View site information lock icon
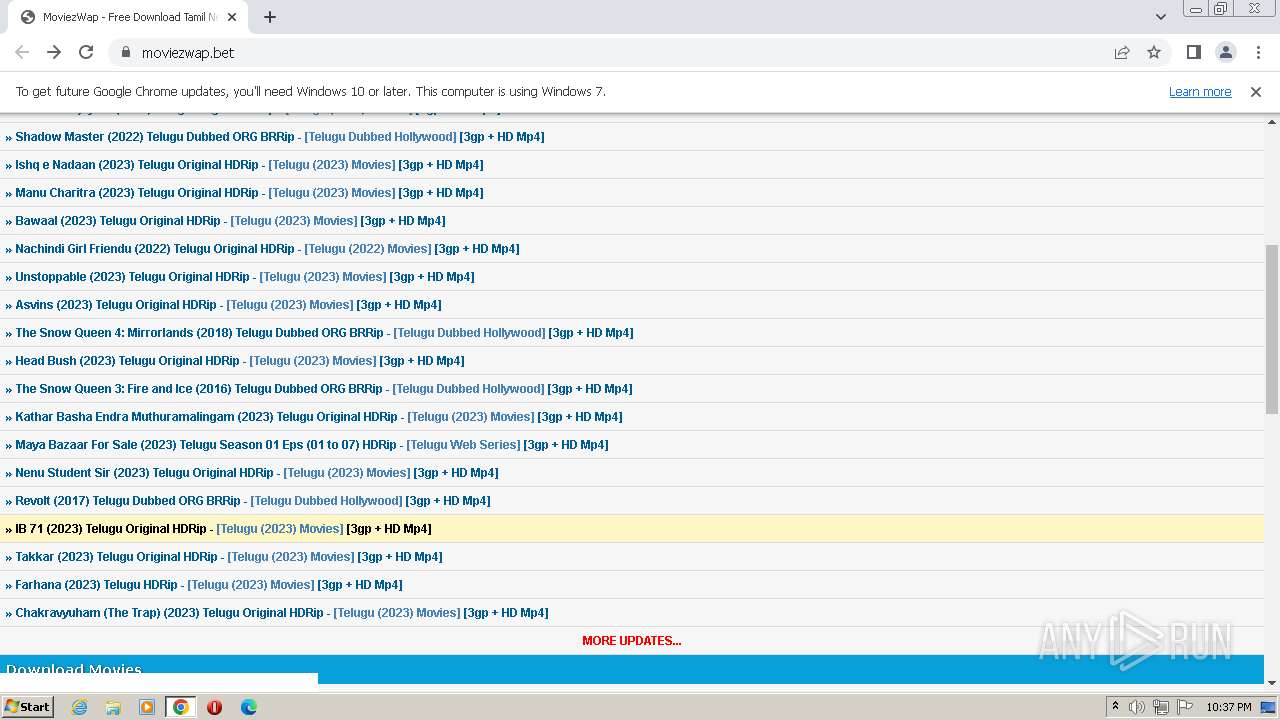Image resolution: width=1280 pixels, height=720 pixels. [x=125, y=52]
